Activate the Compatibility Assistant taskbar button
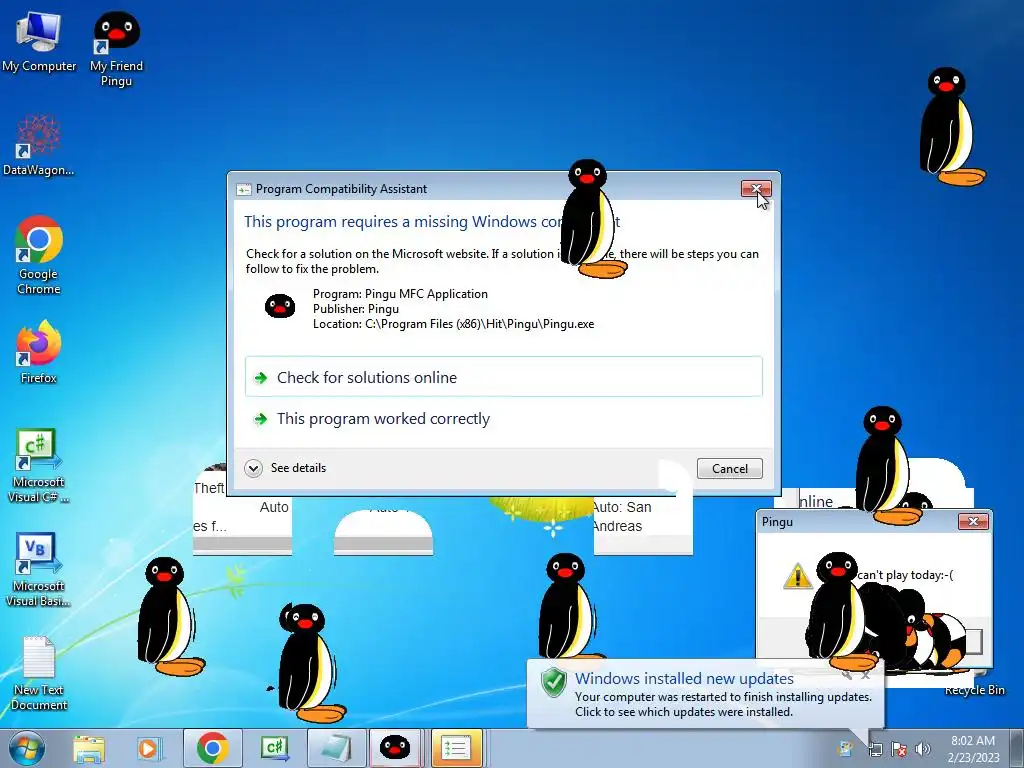The image size is (1024, 768). 456,748
